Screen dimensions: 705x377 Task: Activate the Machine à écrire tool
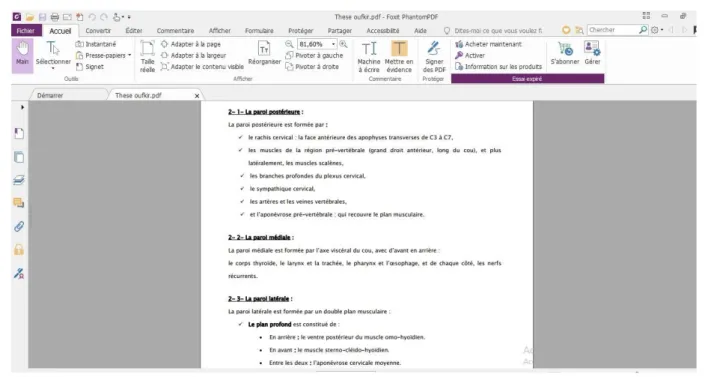369,57
